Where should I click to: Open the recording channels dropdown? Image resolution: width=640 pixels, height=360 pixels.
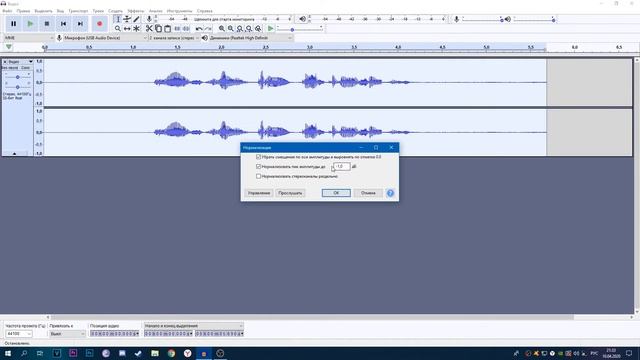[174, 38]
